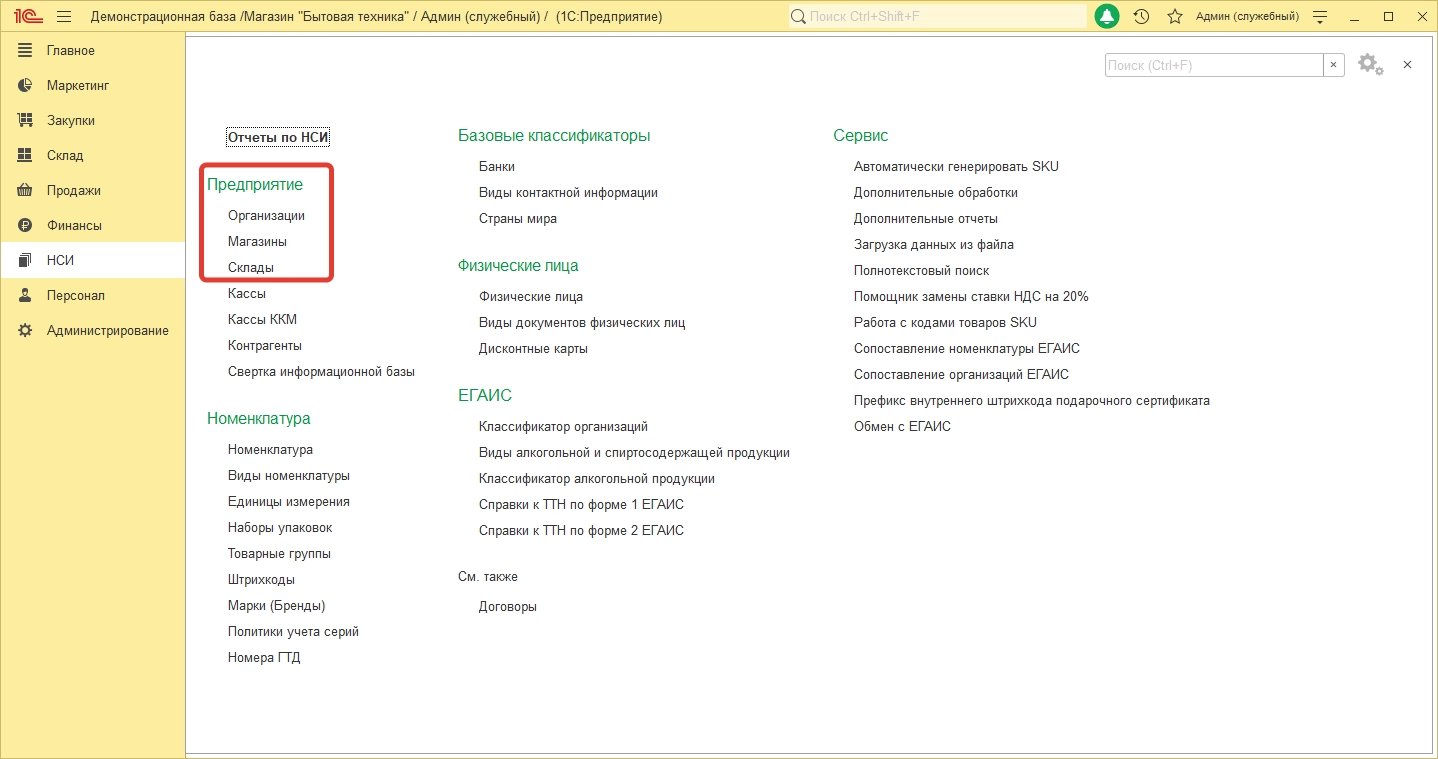
Task: Open Виды номенклатуры
Action: click(x=289, y=476)
